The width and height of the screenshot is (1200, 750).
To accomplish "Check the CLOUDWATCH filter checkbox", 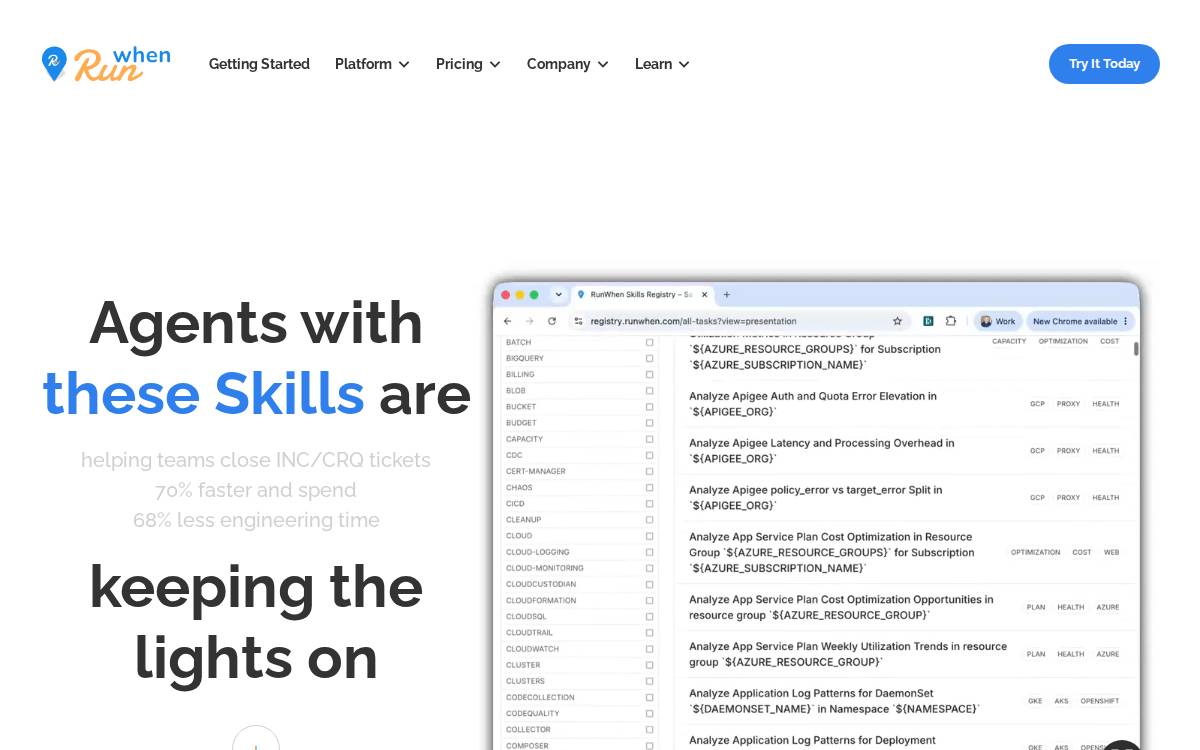I will (x=649, y=649).
